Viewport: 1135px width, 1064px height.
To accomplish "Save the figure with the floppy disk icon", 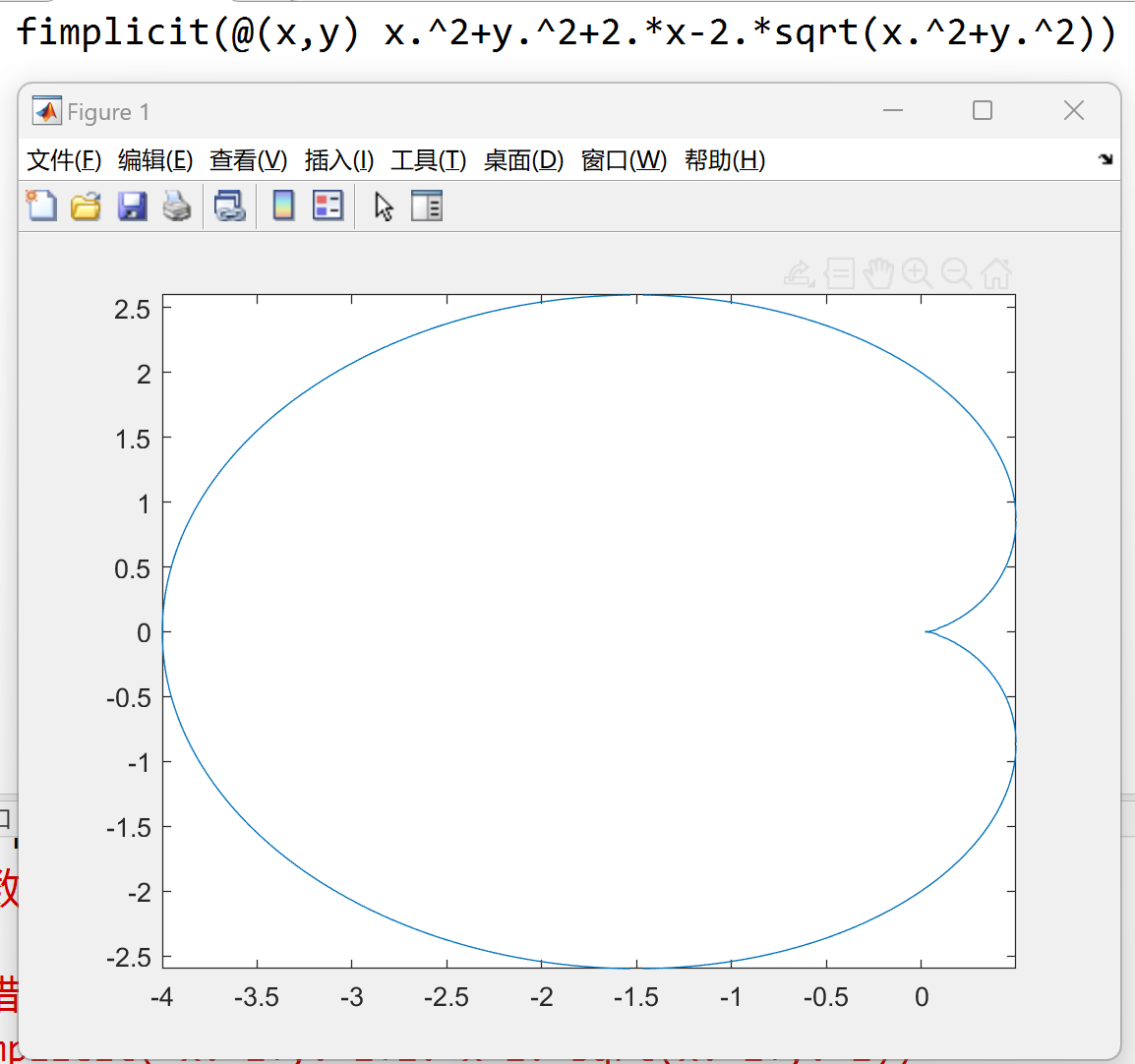I will click(133, 207).
